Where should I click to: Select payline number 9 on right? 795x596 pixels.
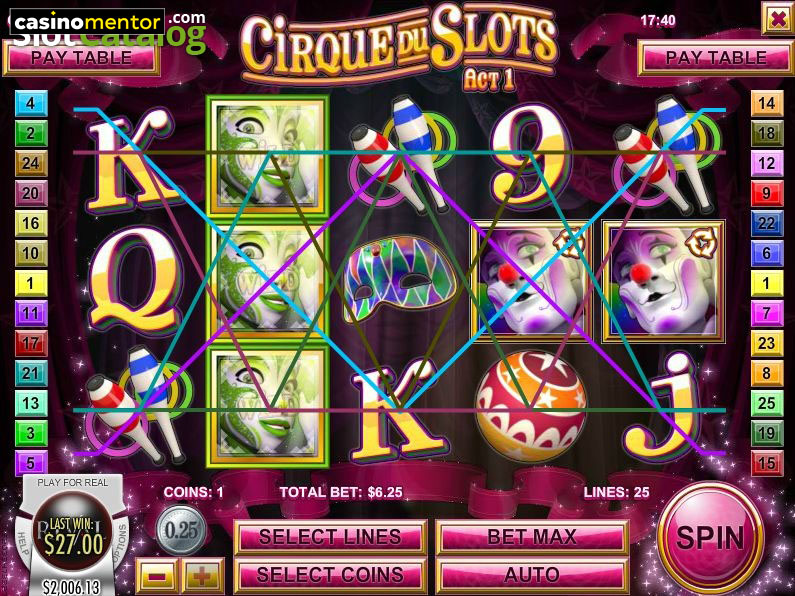click(767, 193)
